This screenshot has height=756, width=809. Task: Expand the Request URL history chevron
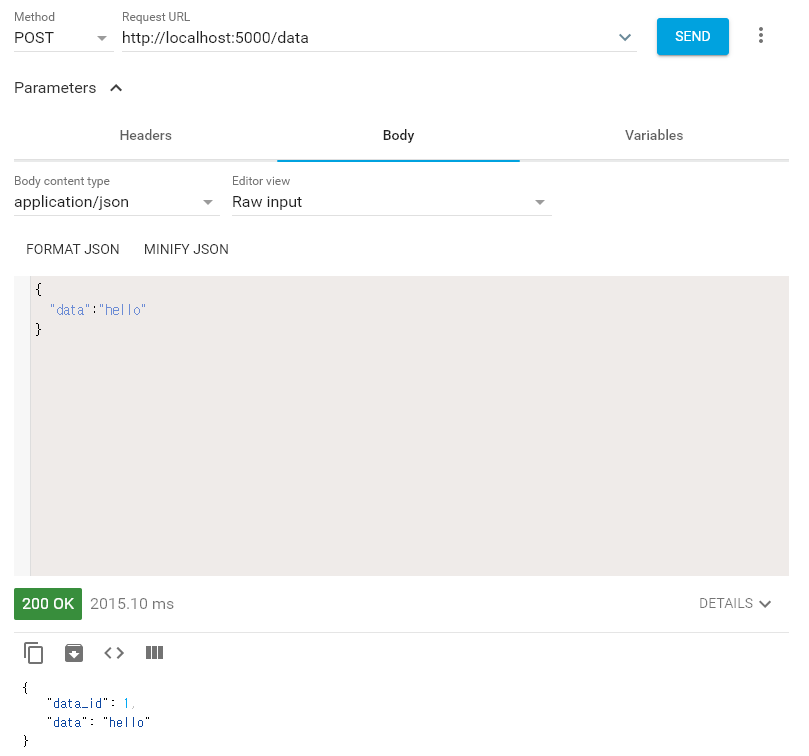(625, 37)
